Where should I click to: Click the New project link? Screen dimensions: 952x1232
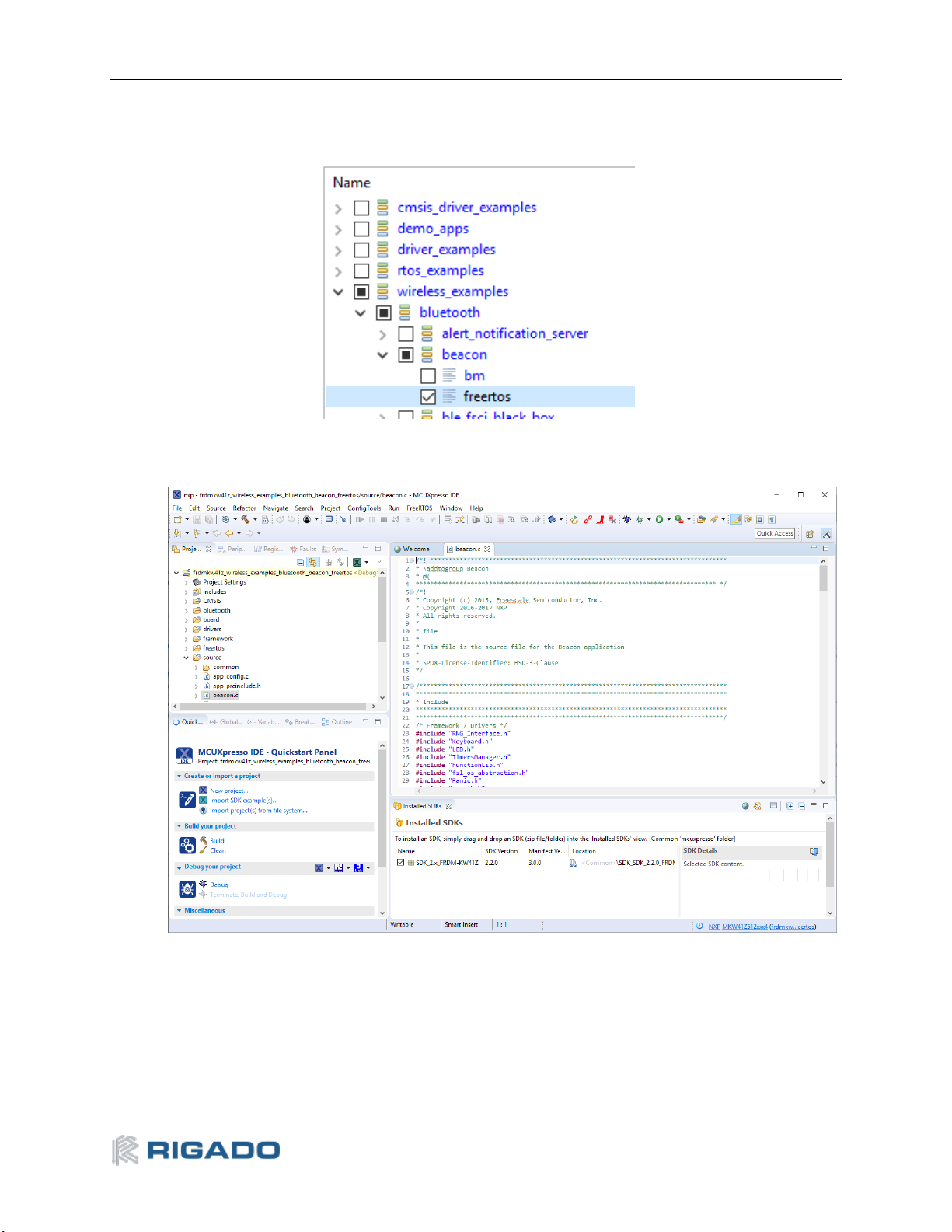click(228, 791)
